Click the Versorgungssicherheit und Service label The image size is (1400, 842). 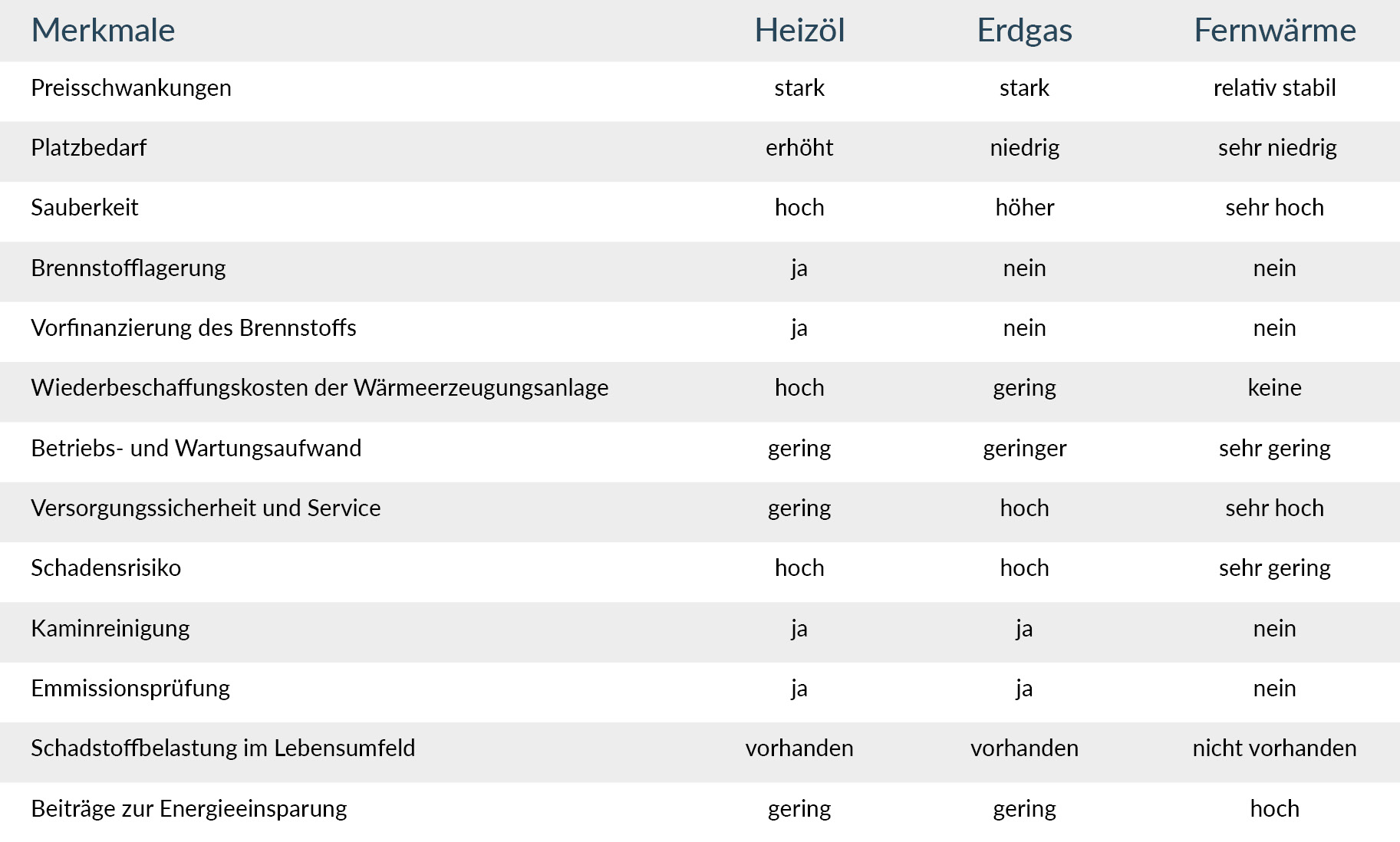206,508
